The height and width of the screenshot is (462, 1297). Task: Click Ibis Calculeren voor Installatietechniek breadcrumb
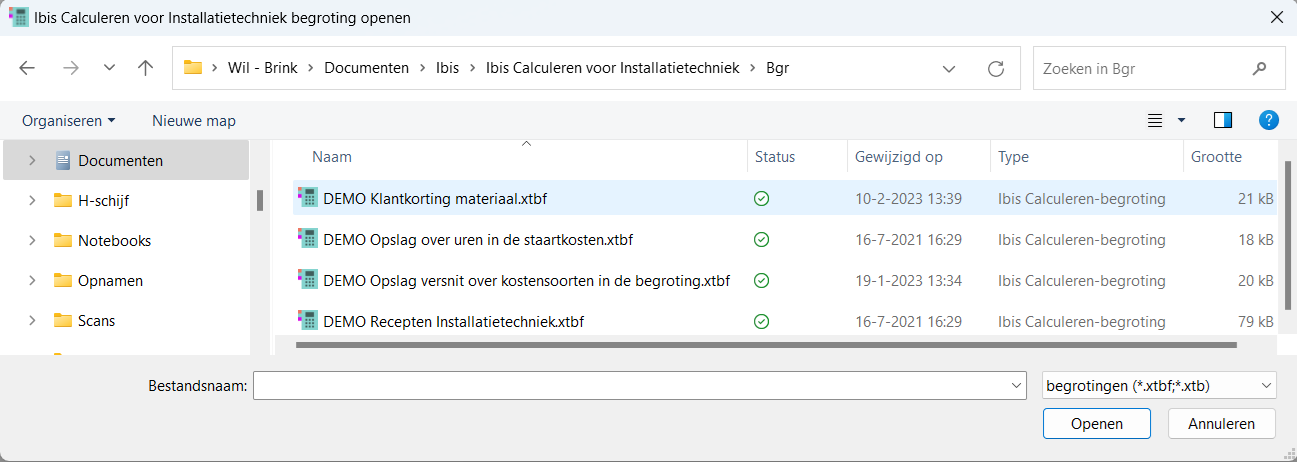(x=613, y=68)
